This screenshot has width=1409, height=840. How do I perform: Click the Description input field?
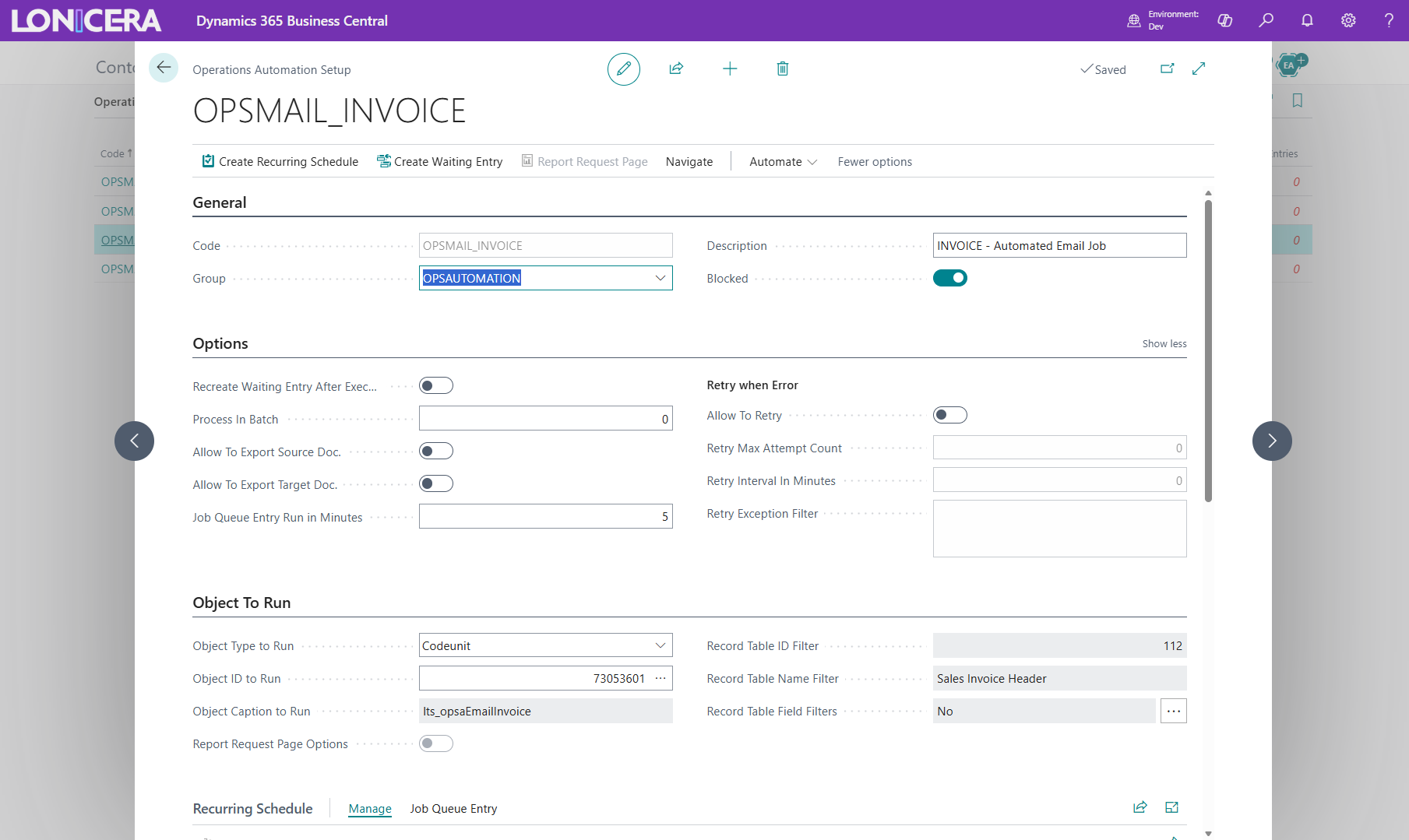(1059, 245)
